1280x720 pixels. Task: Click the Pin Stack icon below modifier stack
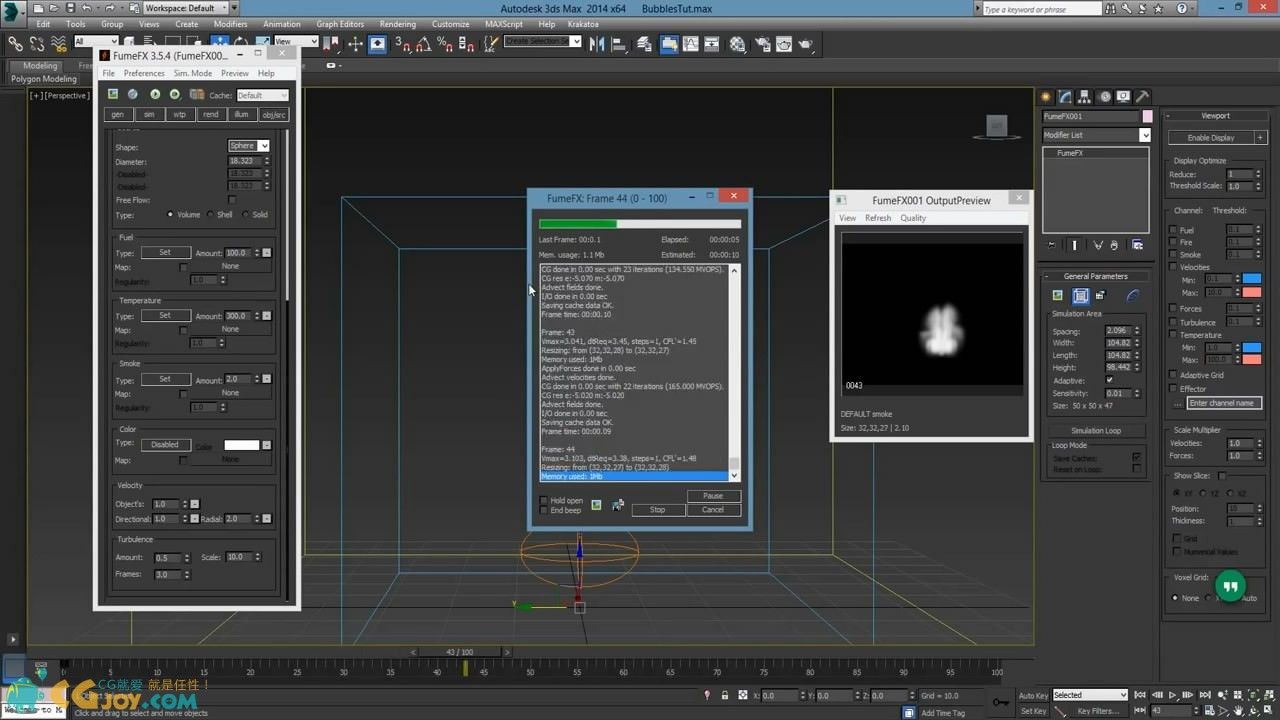(x=1052, y=245)
